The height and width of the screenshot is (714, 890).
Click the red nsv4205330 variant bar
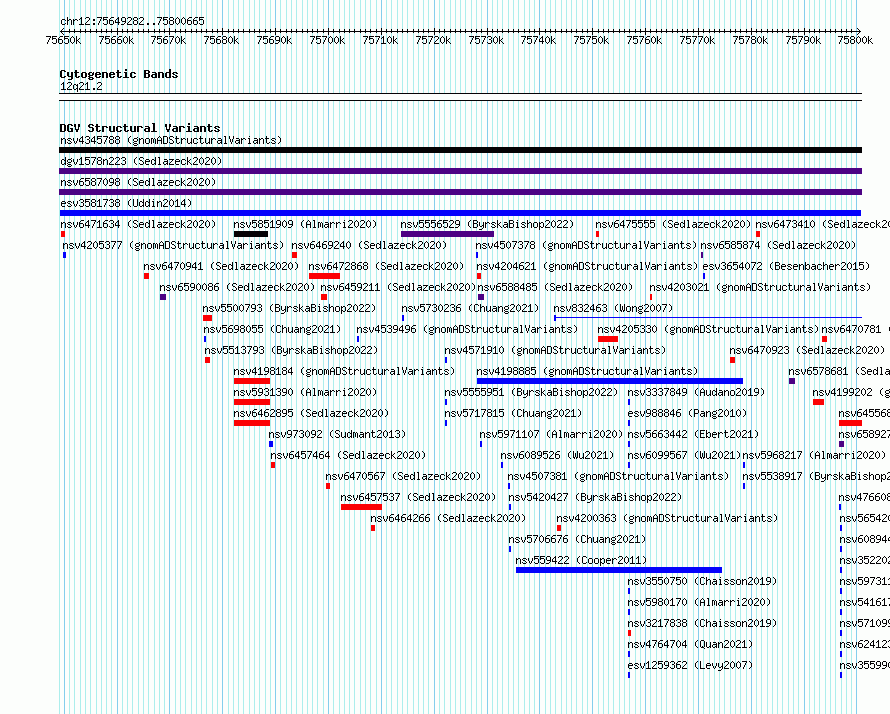click(x=608, y=339)
